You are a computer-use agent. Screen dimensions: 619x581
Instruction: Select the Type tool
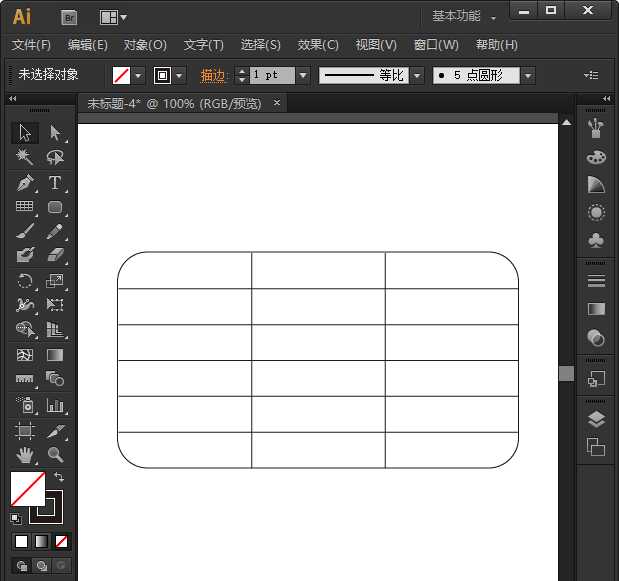(x=55, y=183)
